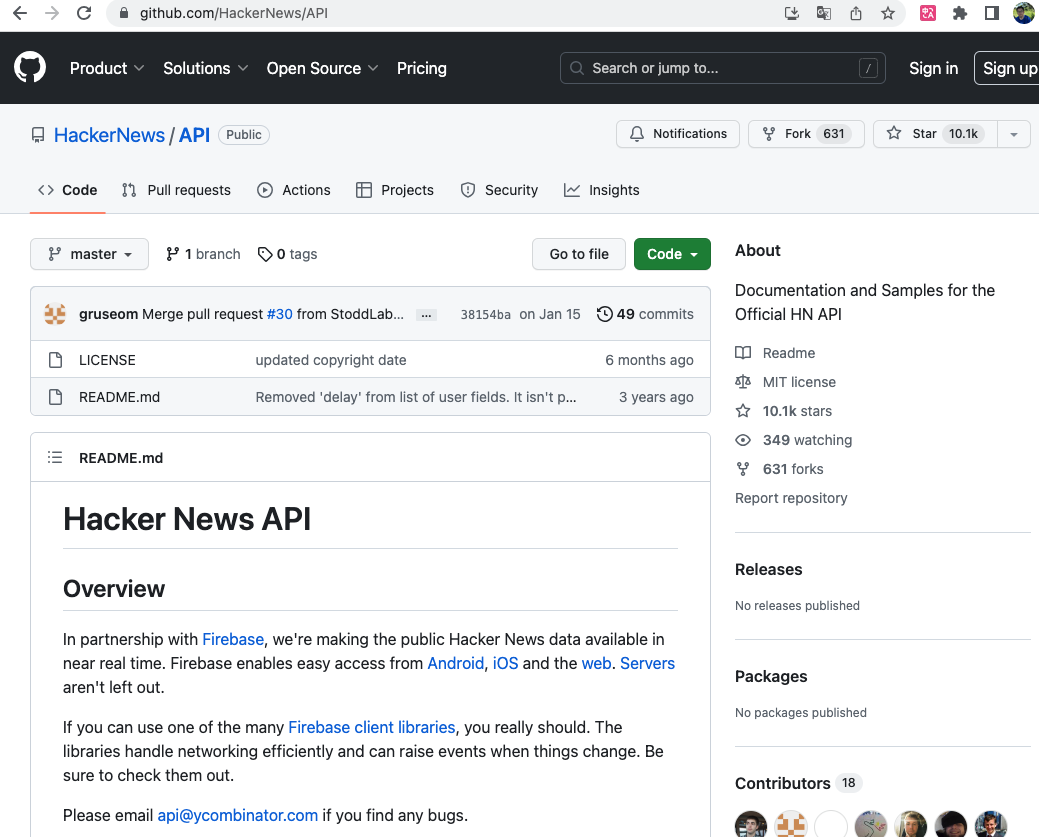Switch to the Pull requests tab

tap(176, 190)
